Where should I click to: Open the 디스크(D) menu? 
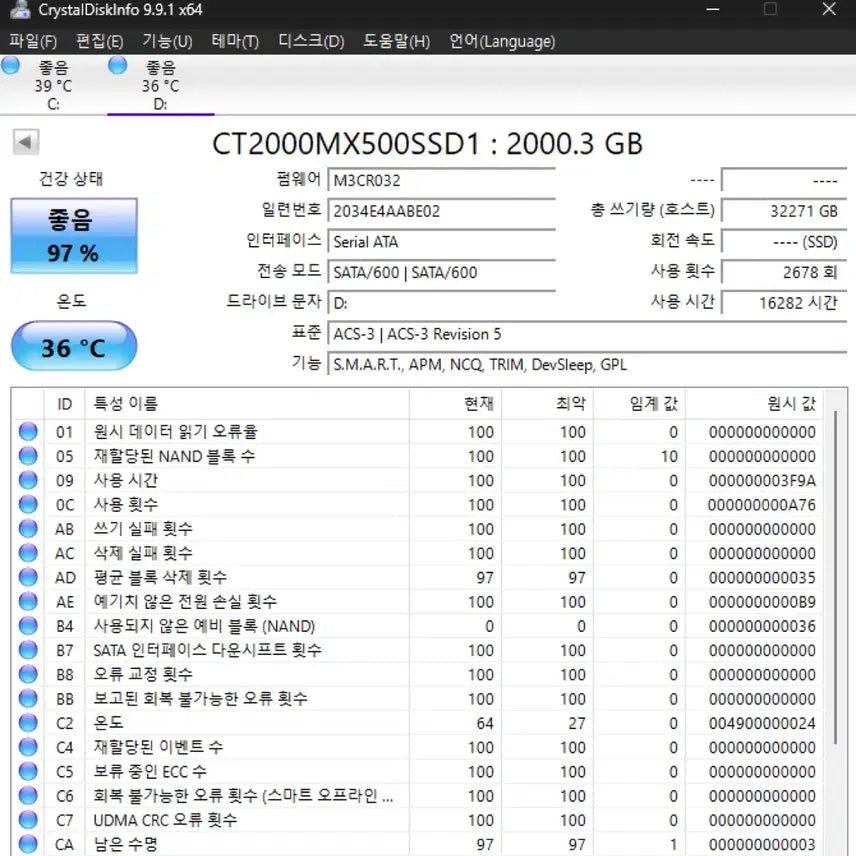tap(311, 41)
